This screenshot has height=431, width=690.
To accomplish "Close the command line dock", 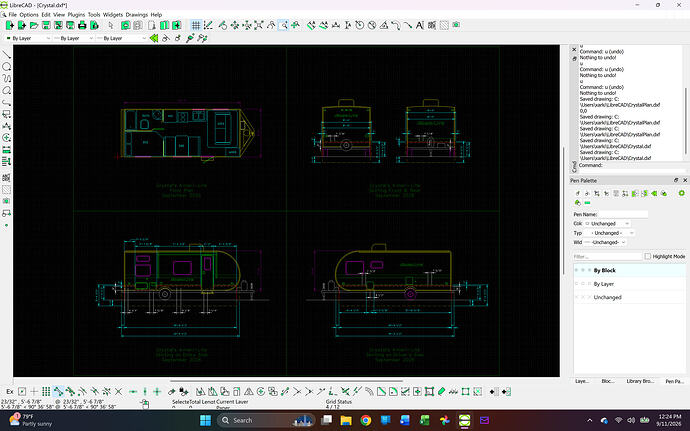I will 574,50.
